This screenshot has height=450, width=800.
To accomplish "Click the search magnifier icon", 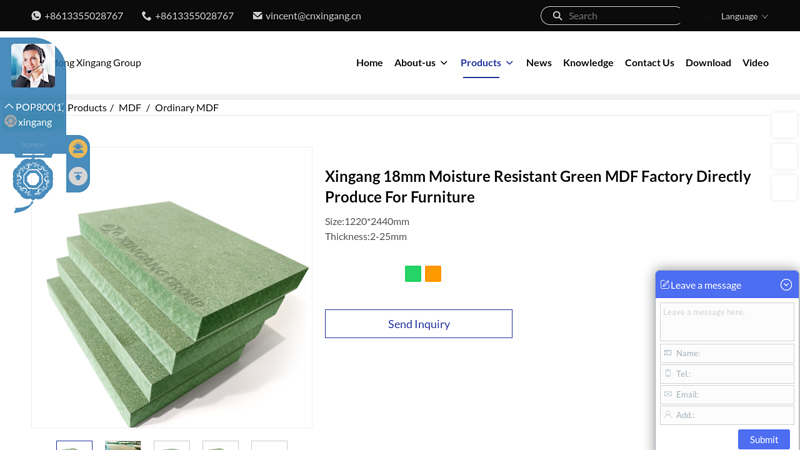I will click(x=558, y=16).
